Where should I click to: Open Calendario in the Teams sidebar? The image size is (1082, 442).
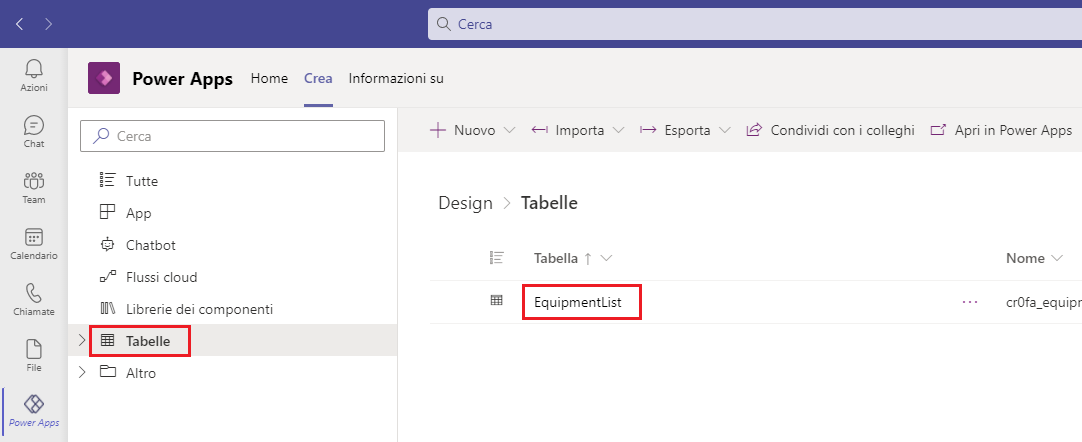(x=34, y=243)
